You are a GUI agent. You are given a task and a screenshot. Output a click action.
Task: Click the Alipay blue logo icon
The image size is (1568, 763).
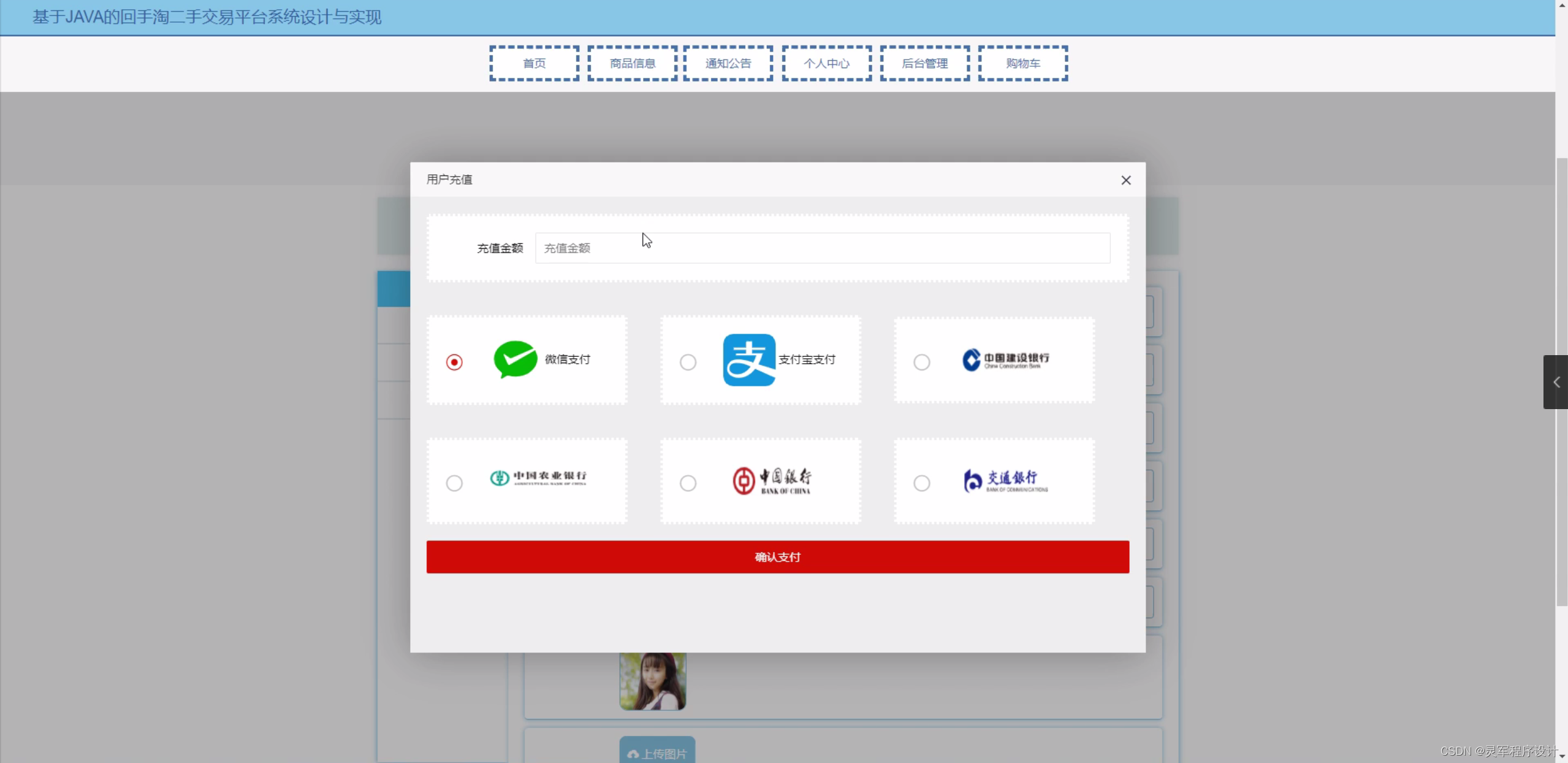point(748,360)
